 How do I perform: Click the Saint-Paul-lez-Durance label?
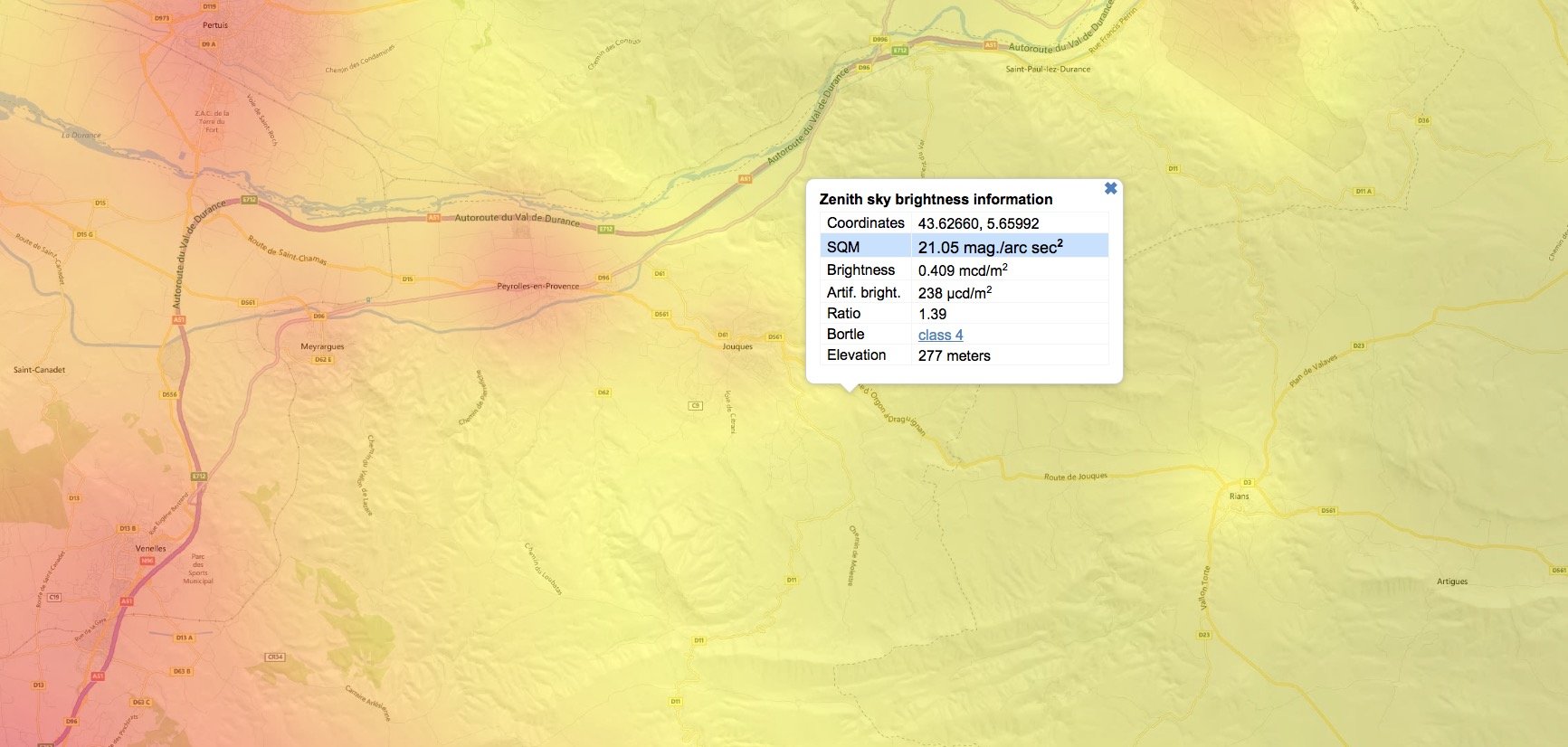1048,69
